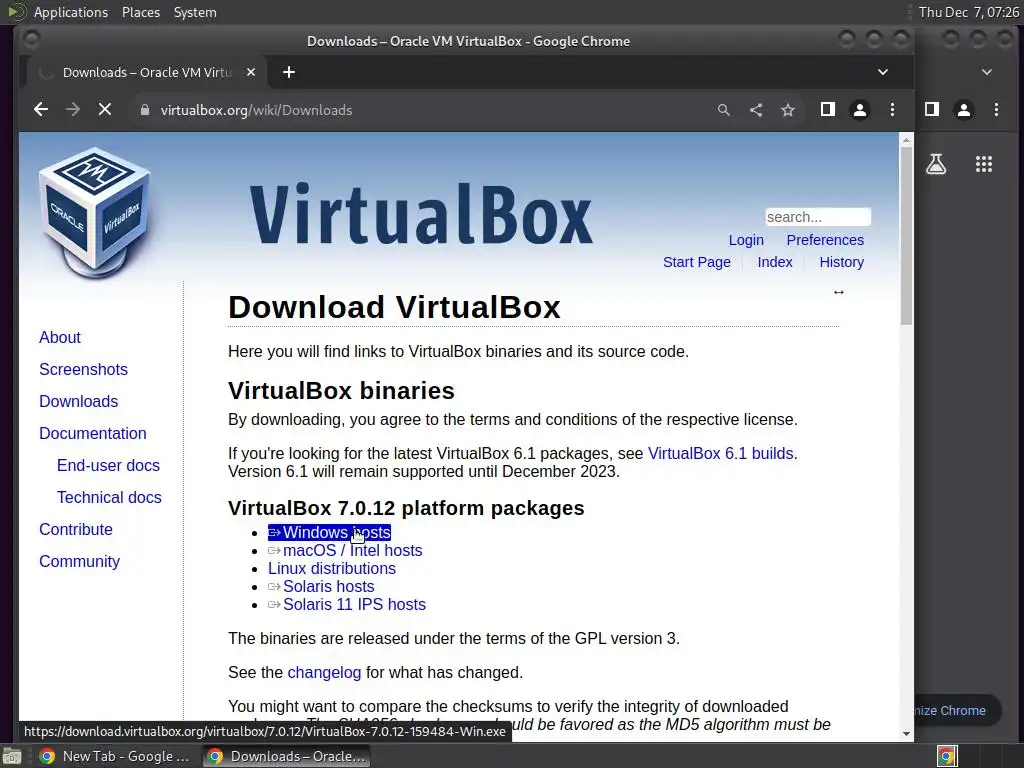
Task: Go to Start Page link
Action: [x=697, y=263]
